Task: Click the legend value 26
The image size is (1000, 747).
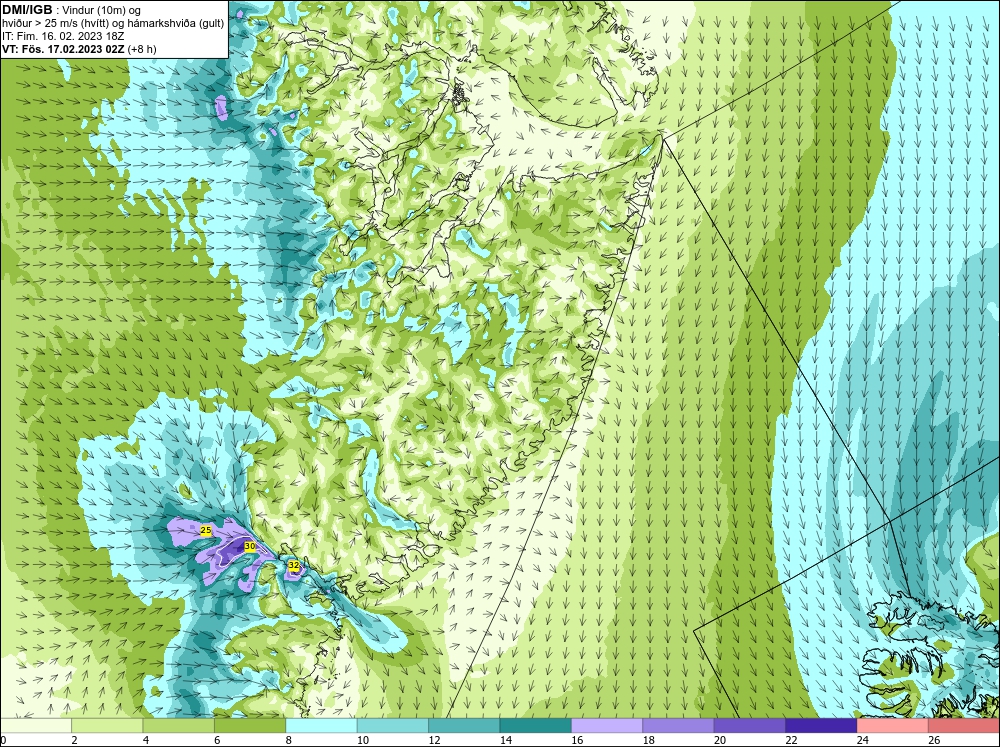Action: [934, 740]
